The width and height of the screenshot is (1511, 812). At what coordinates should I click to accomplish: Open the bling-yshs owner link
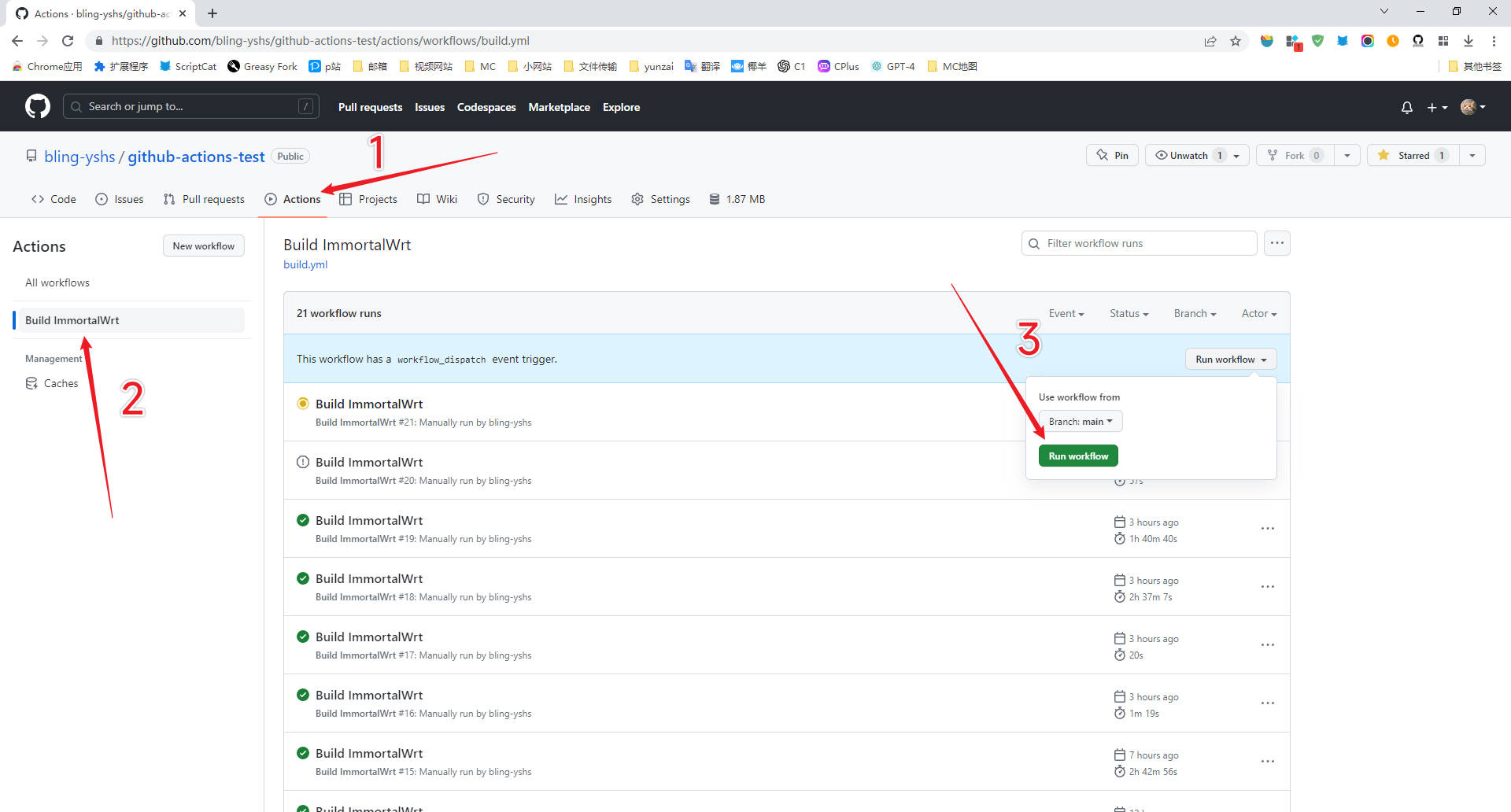tap(79, 157)
